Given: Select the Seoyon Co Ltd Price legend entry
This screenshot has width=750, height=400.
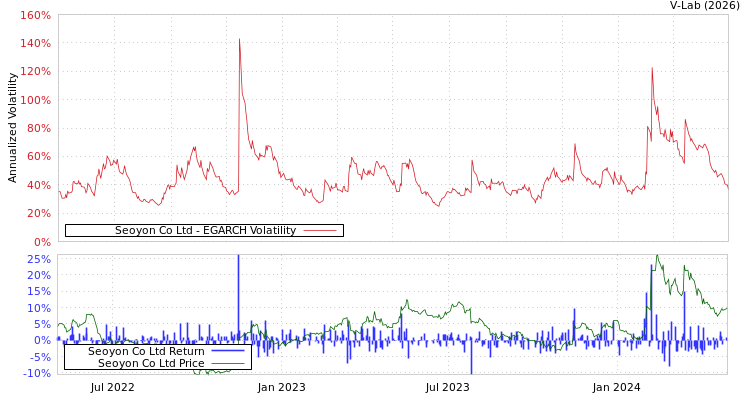Looking at the screenshot, I should (x=150, y=363).
